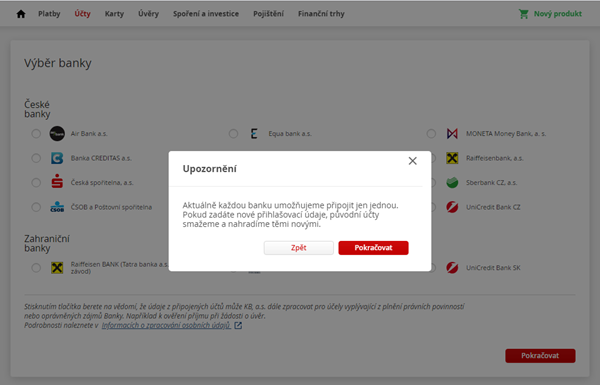
Task: Select ČSOB a Poštovní spořitelna radio button
Action: [36, 207]
